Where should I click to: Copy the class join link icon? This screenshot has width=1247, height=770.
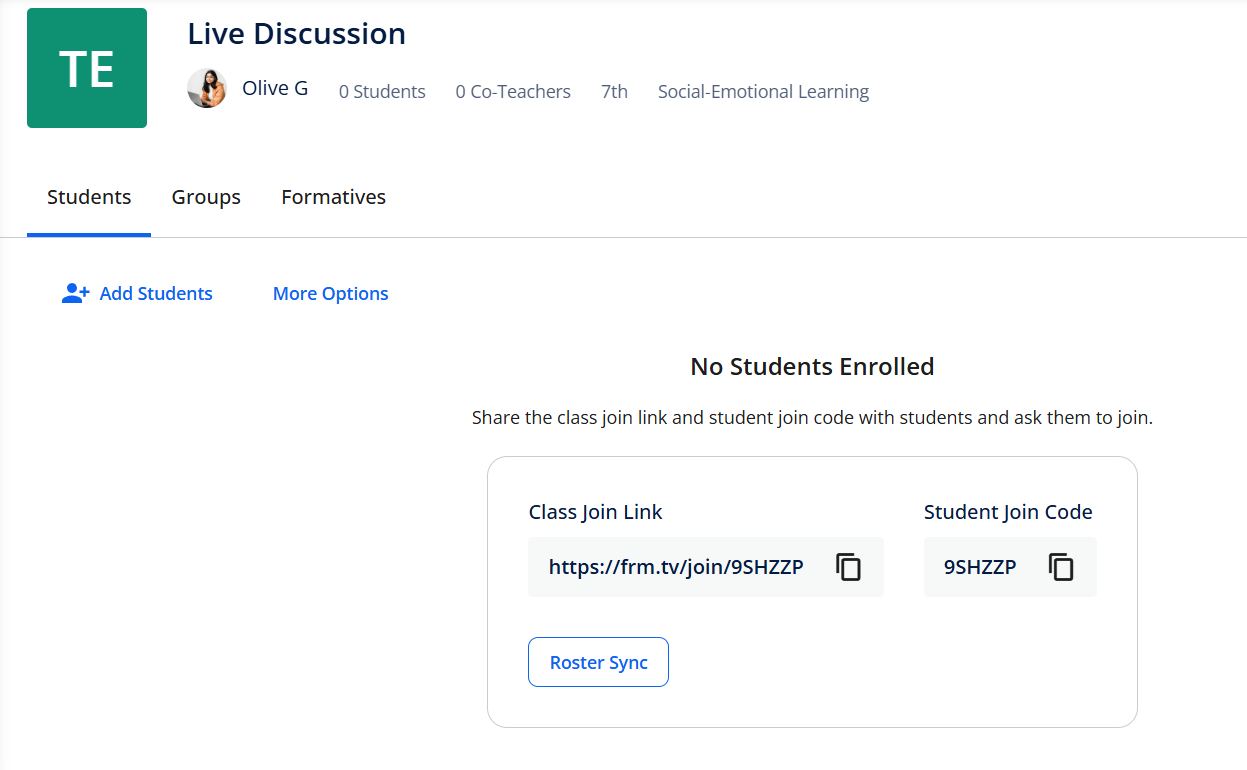coord(848,567)
